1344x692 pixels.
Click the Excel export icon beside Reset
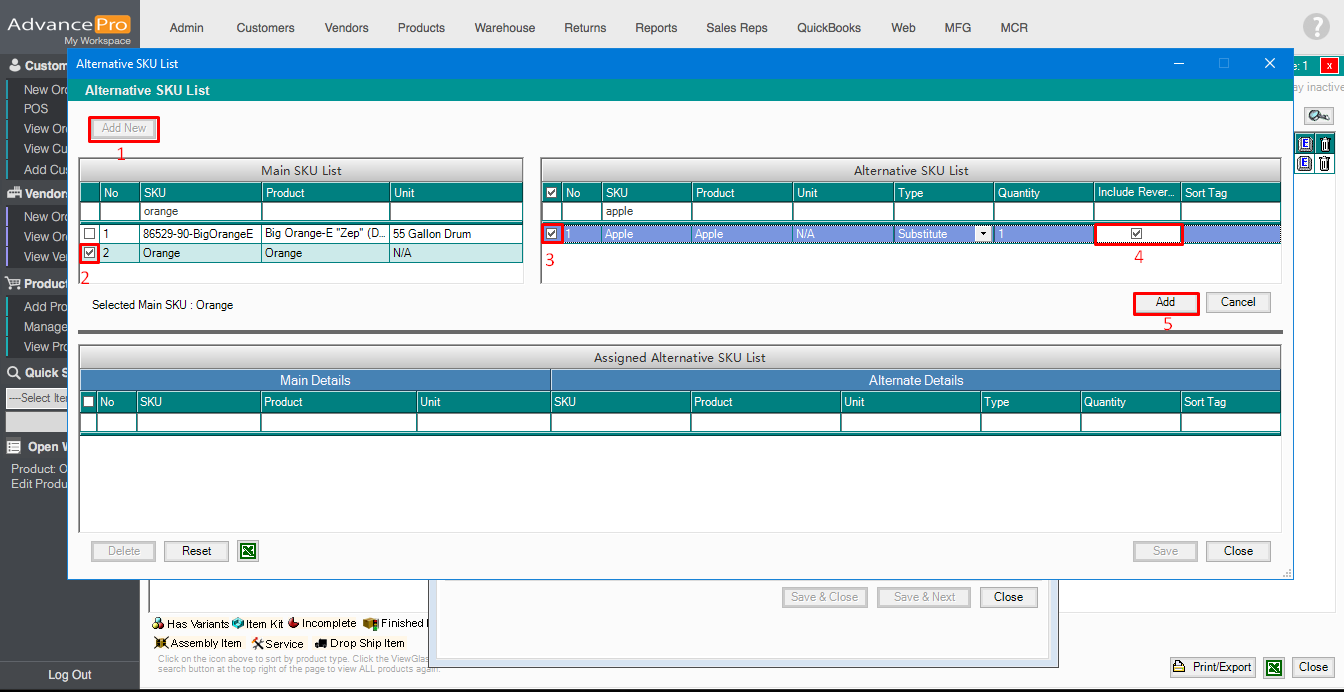point(248,551)
